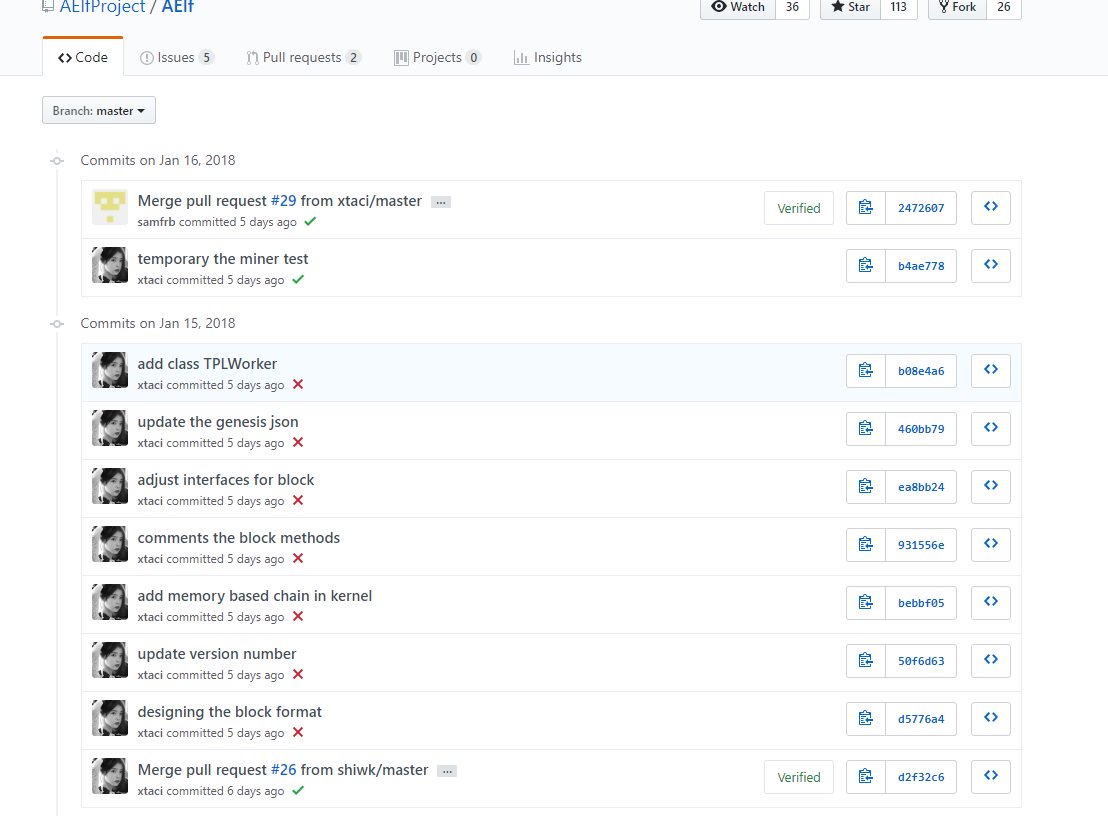Click samfrb's yellow avatar thumbnail
Image resolution: width=1108 pixels, height=816 pixels.
(110, 207)
